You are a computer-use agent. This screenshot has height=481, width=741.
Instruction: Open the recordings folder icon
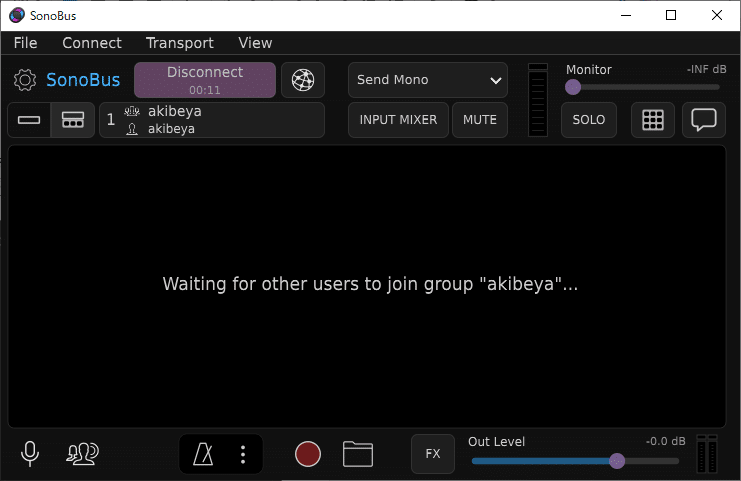click(x=358, y=454)
